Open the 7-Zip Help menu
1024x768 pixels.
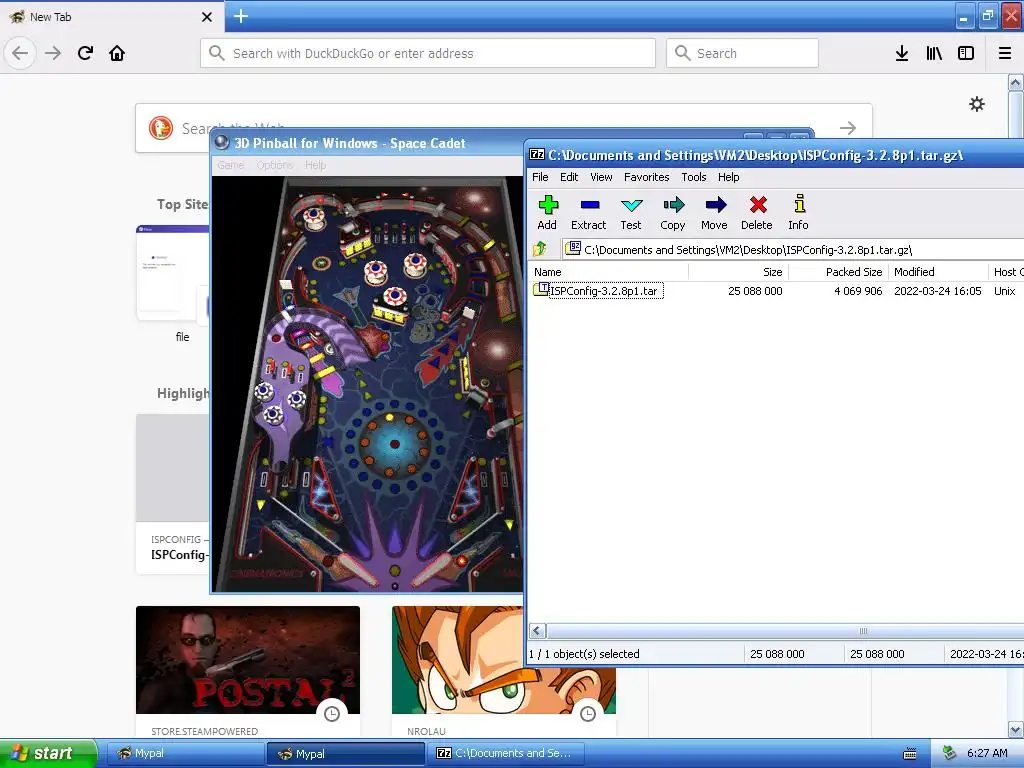(x=728, y=177)
